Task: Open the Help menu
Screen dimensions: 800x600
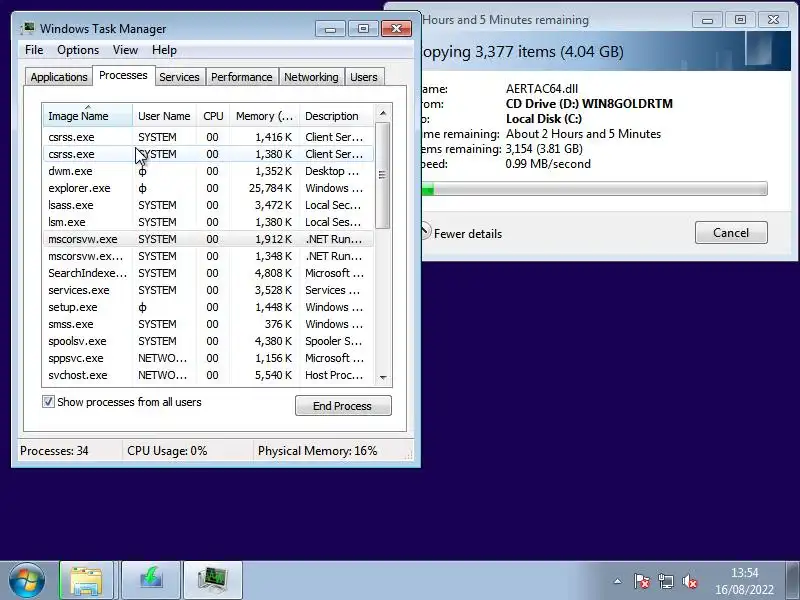Action: click(x=164, y=50)
